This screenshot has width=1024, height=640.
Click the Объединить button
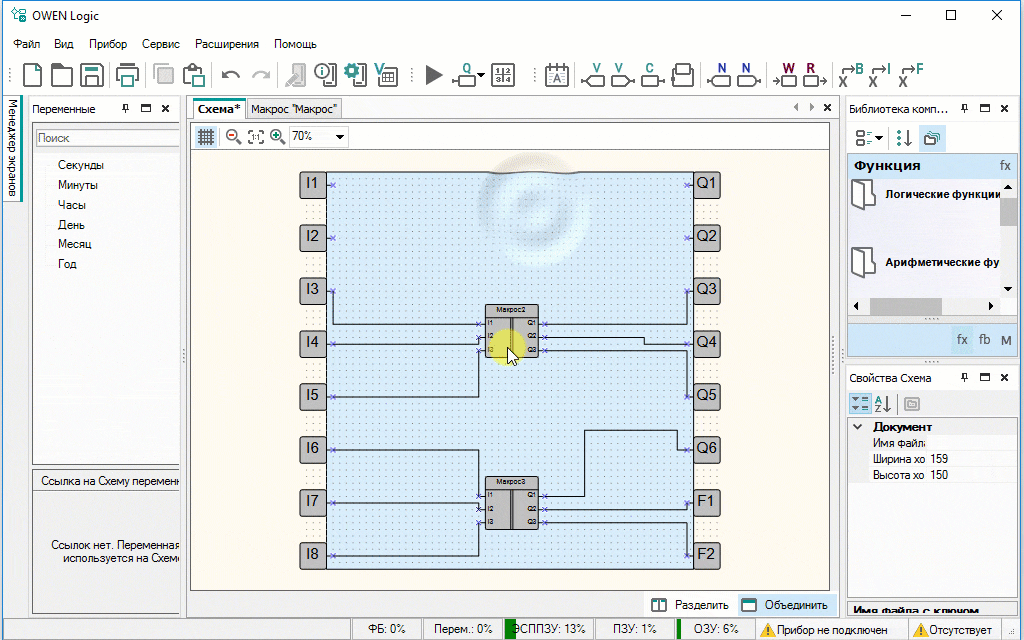[x=786, y=604]
